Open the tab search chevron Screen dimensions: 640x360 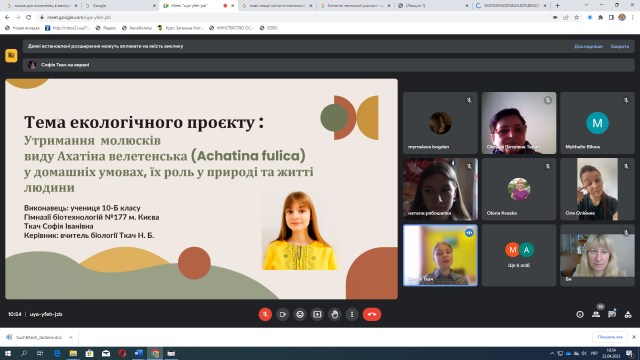(586, 5)
